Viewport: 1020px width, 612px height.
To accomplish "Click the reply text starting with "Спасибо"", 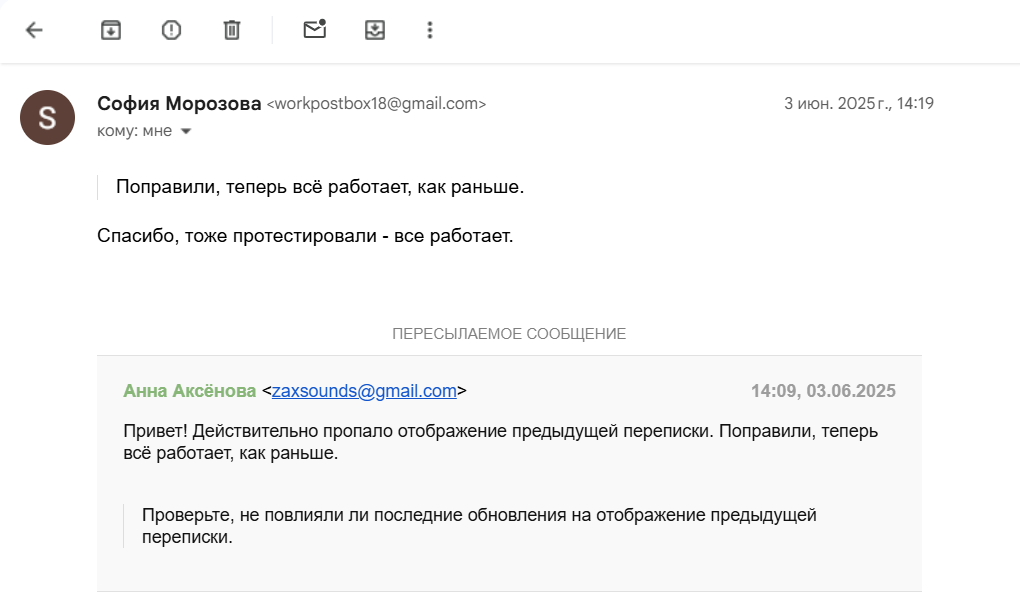I will pos(305,236).
